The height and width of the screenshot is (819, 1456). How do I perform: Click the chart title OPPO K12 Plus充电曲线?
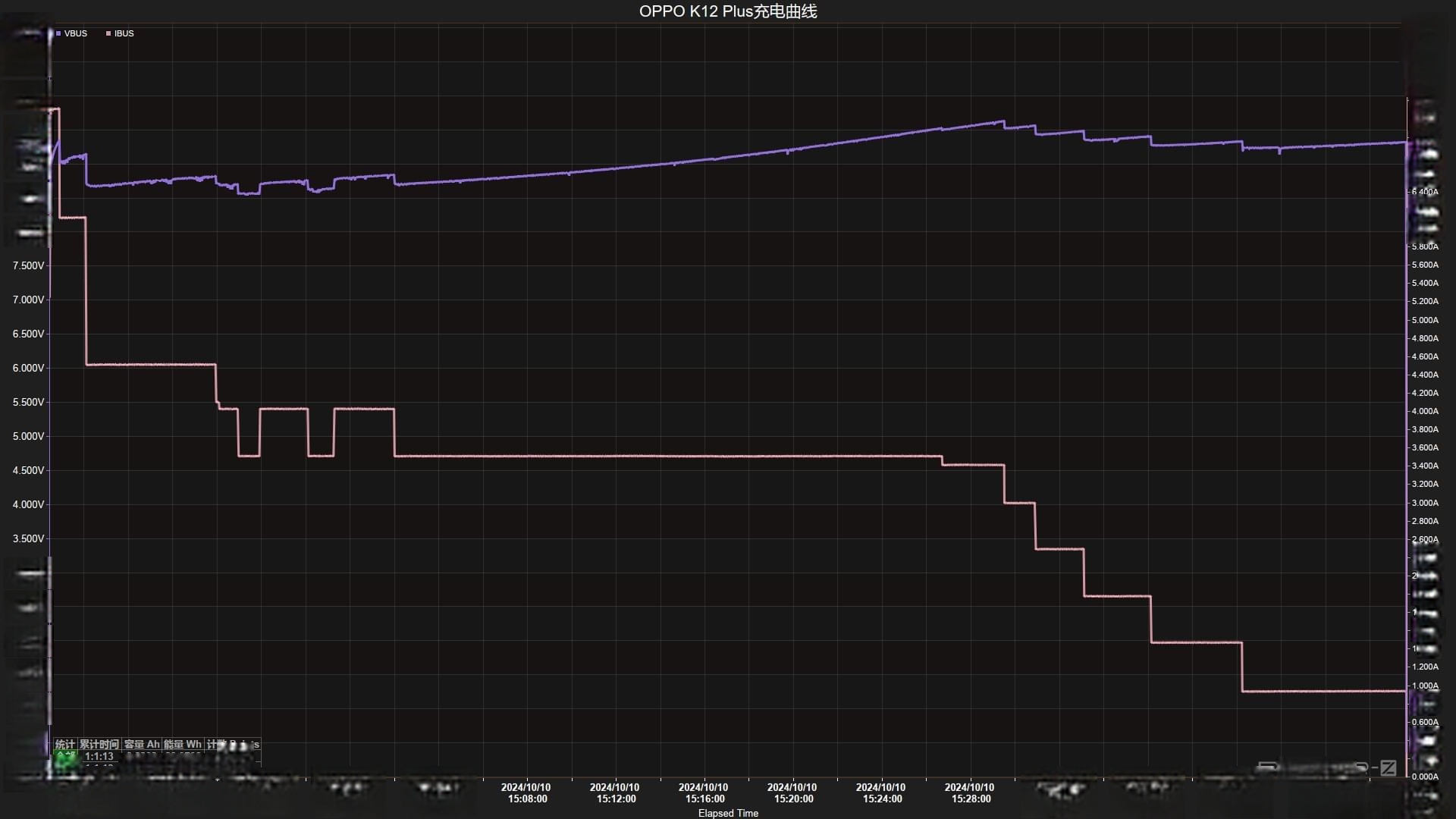(728, 11)
